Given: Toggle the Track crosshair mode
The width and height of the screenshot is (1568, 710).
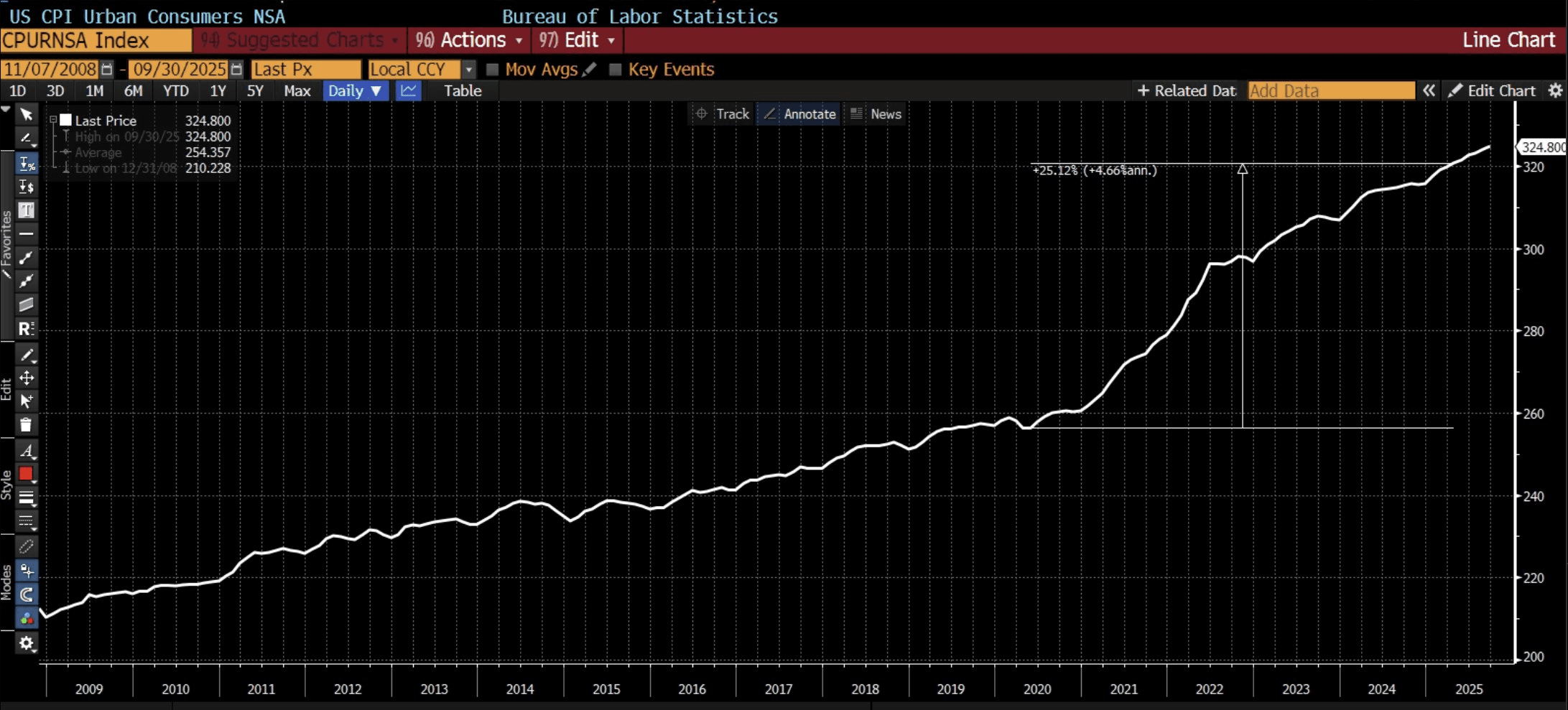Looking at the screenshot, I should [723, 114].
